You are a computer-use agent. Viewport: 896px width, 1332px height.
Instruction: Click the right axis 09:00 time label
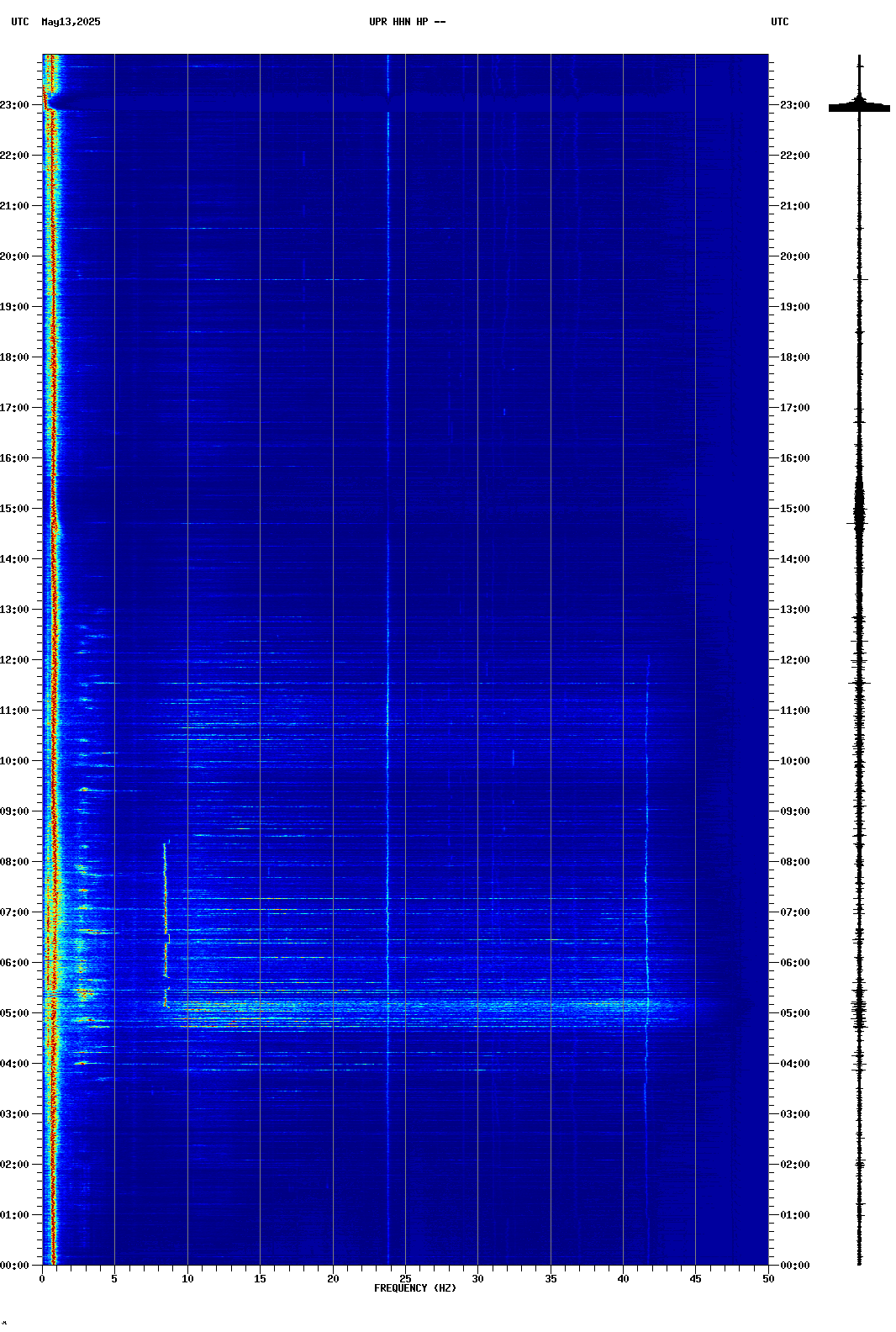click(x=795, y=811)
